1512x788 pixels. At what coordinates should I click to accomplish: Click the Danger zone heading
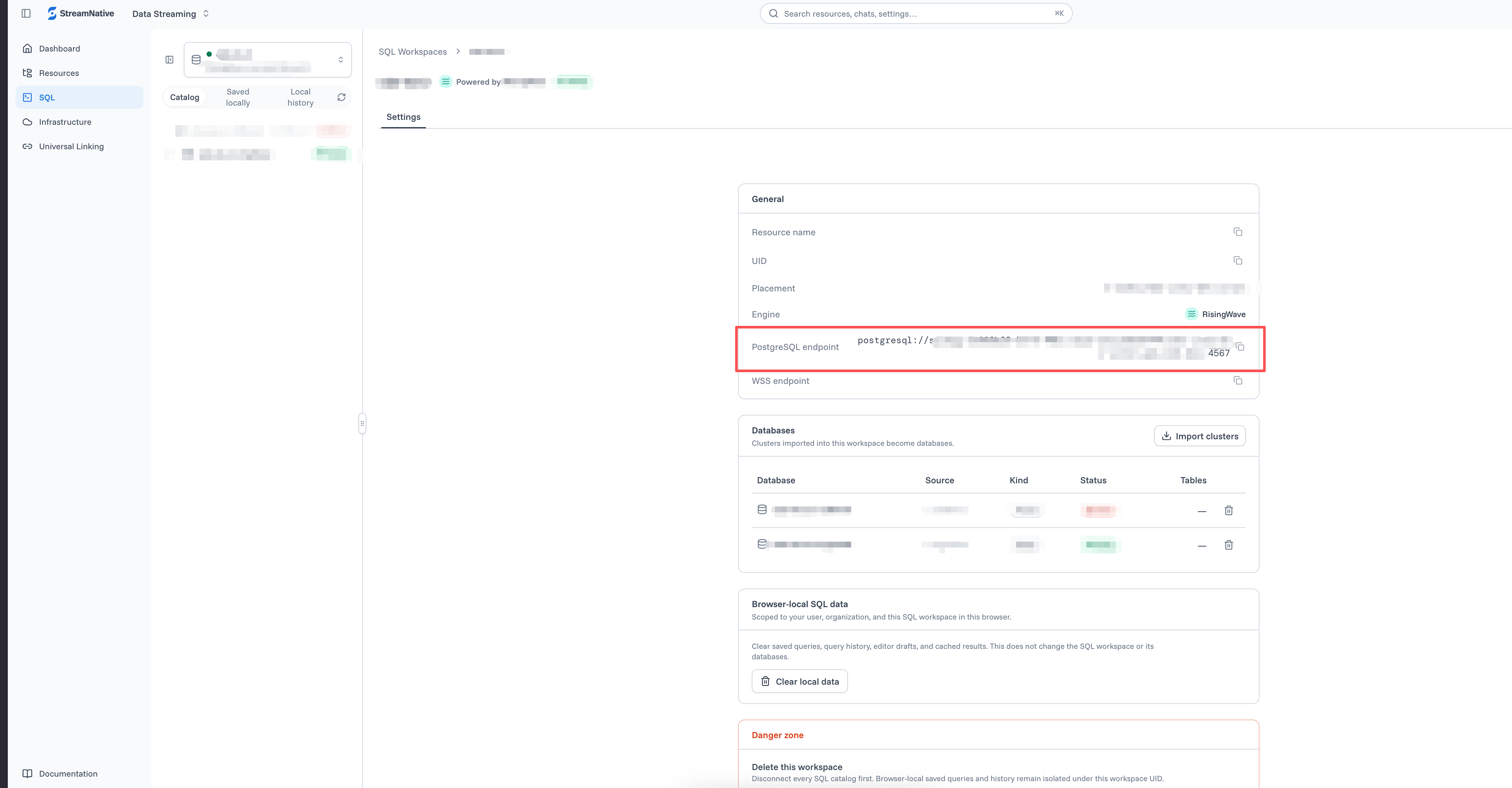(x=777, y=735)
